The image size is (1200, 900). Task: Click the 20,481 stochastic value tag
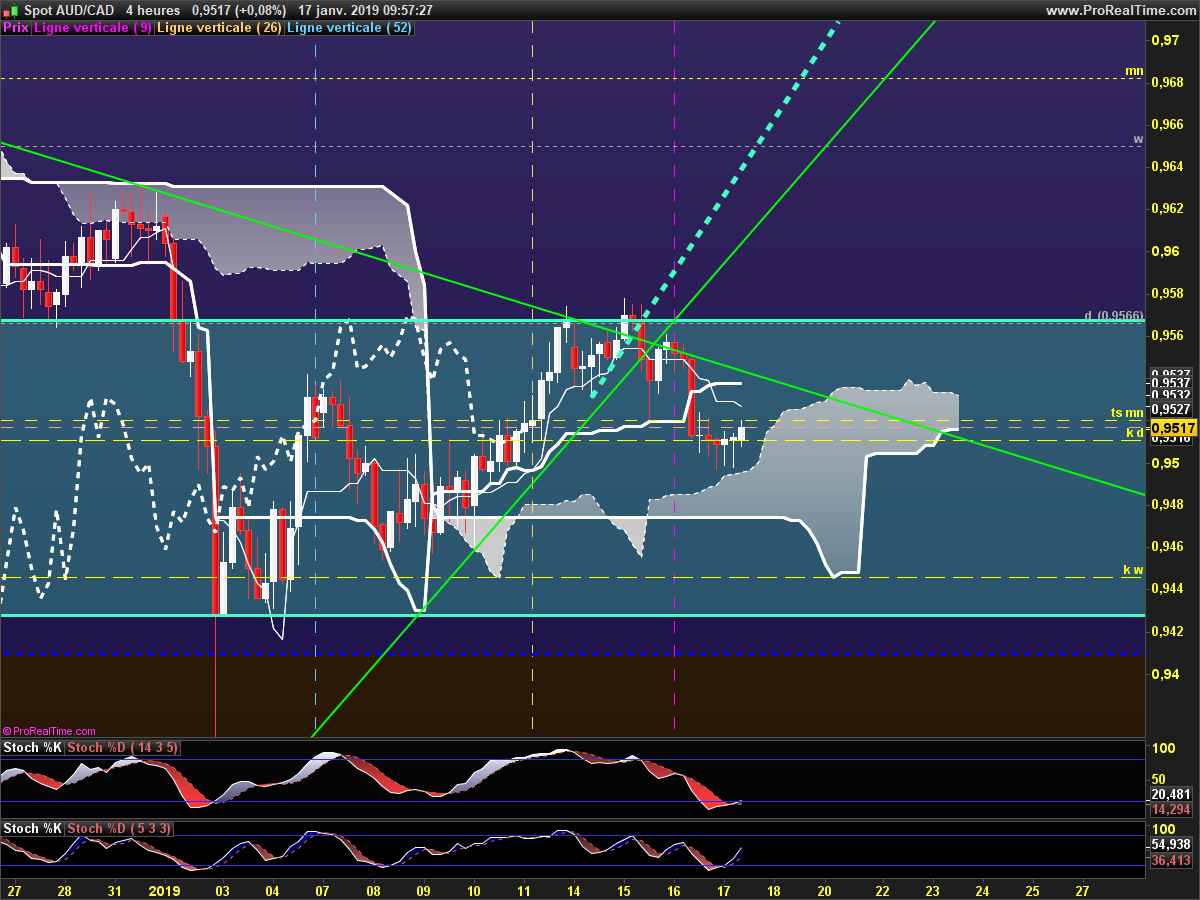(1171, 794)
